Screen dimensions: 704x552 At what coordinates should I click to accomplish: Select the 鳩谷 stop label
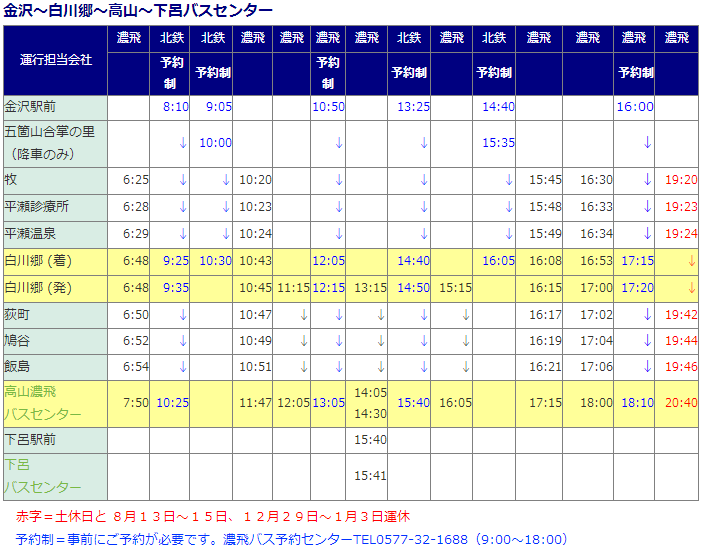pos(17,340)
